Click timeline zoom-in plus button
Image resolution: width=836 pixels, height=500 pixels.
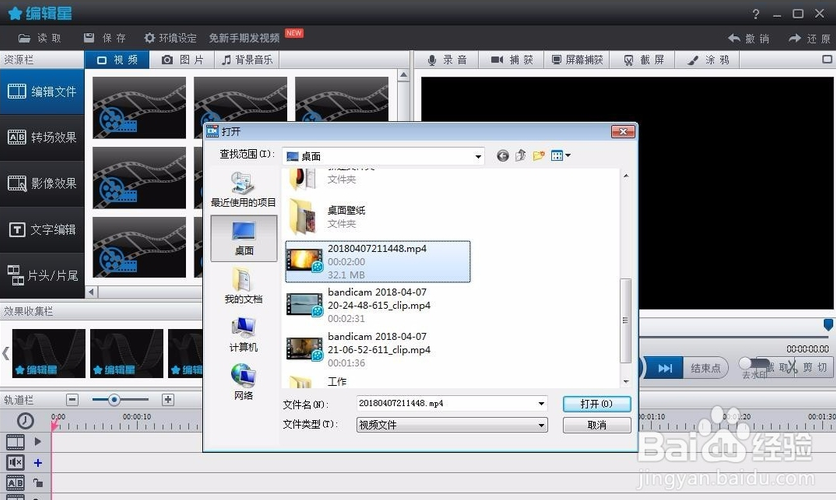168,399
